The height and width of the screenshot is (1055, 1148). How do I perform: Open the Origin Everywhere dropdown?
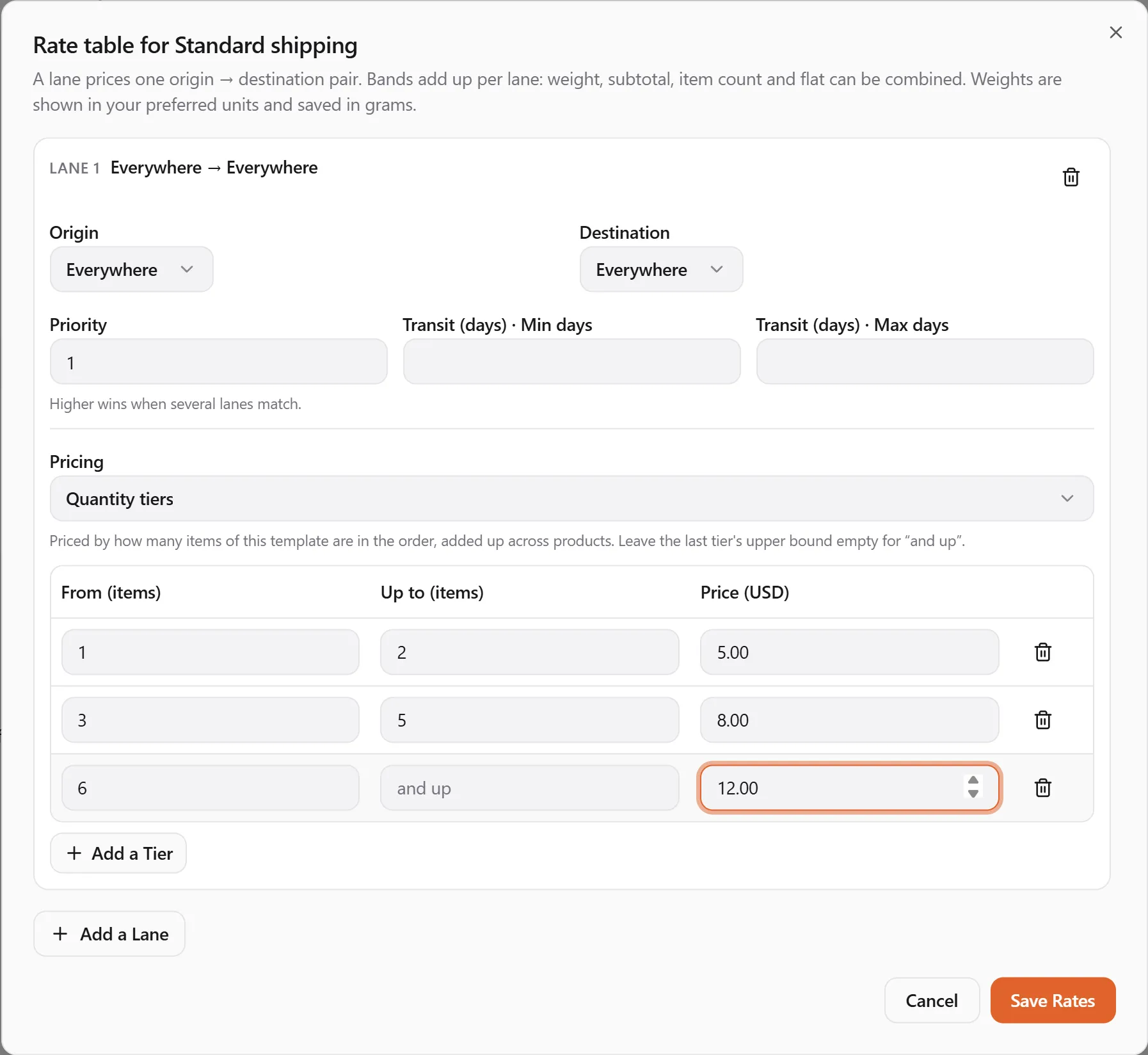[x=131, y=270]
